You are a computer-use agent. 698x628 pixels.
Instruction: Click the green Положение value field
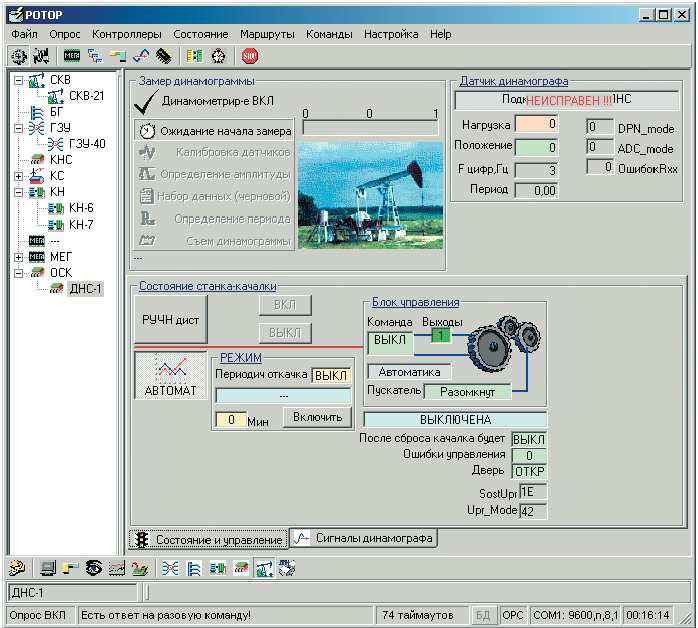click(536, 147)
